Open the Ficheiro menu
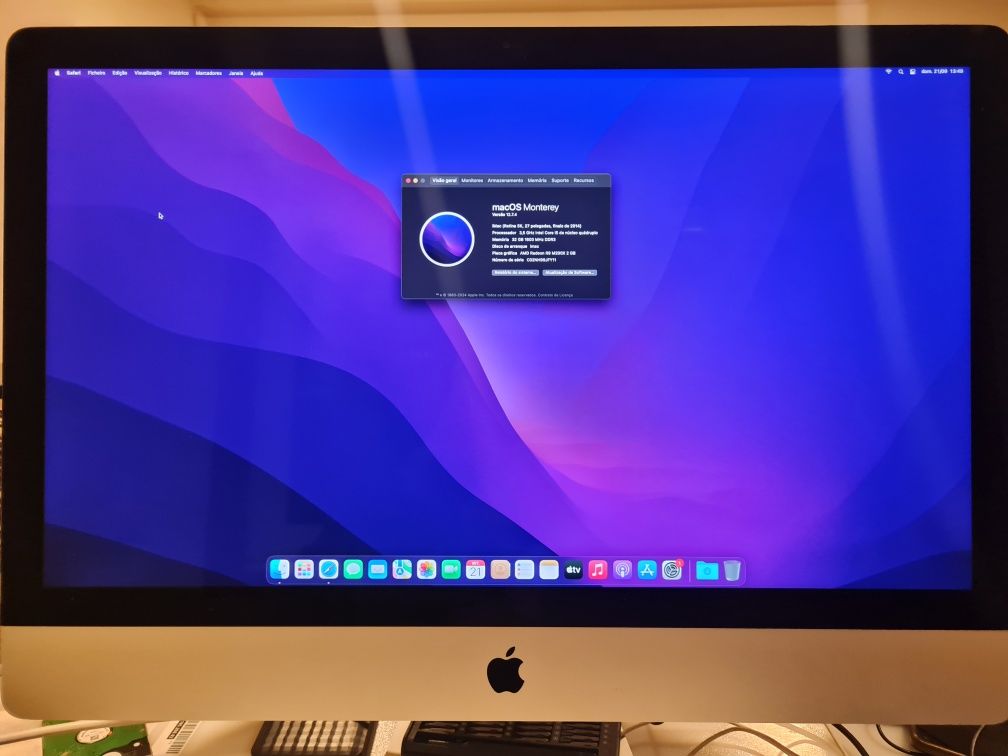 tap(96, 73)
